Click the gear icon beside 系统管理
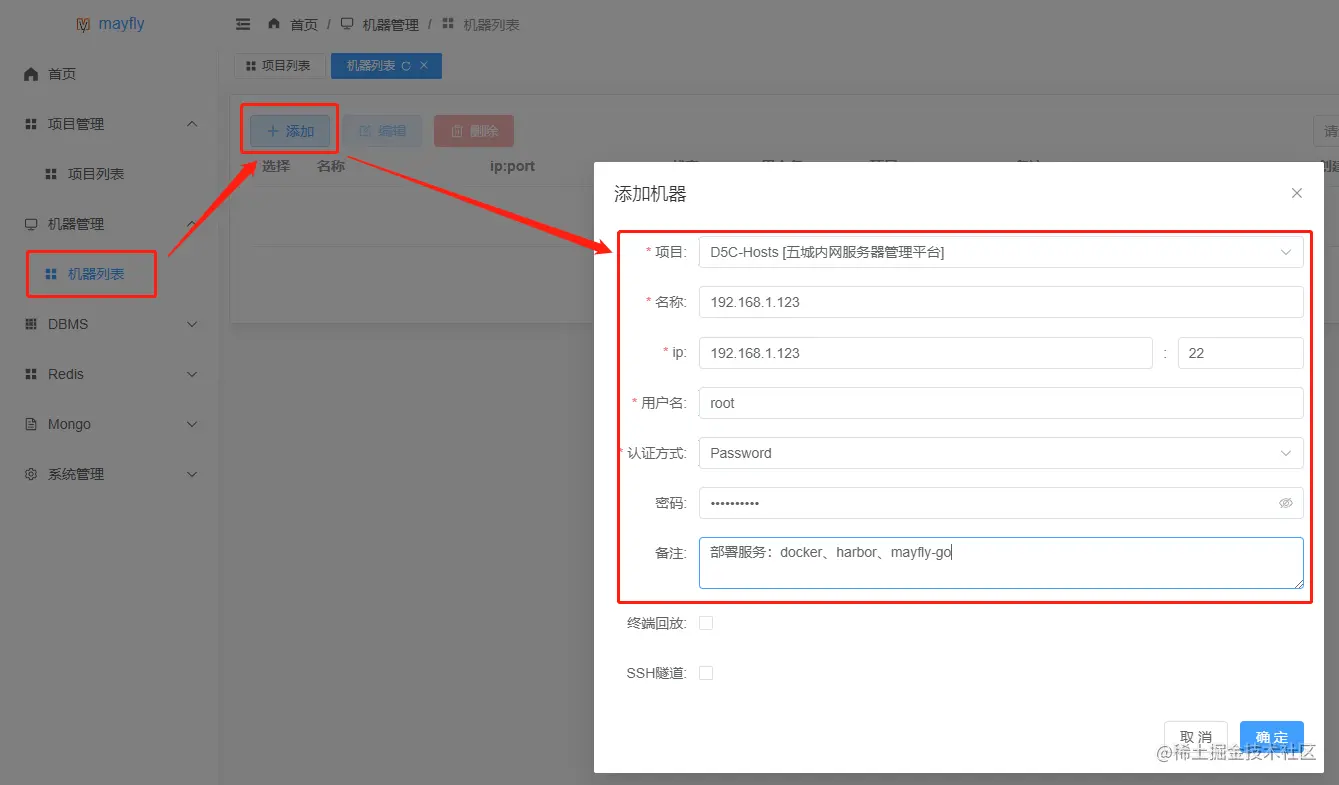The width and height of the screenshot is (1339, 785). (x=31, y=474)
